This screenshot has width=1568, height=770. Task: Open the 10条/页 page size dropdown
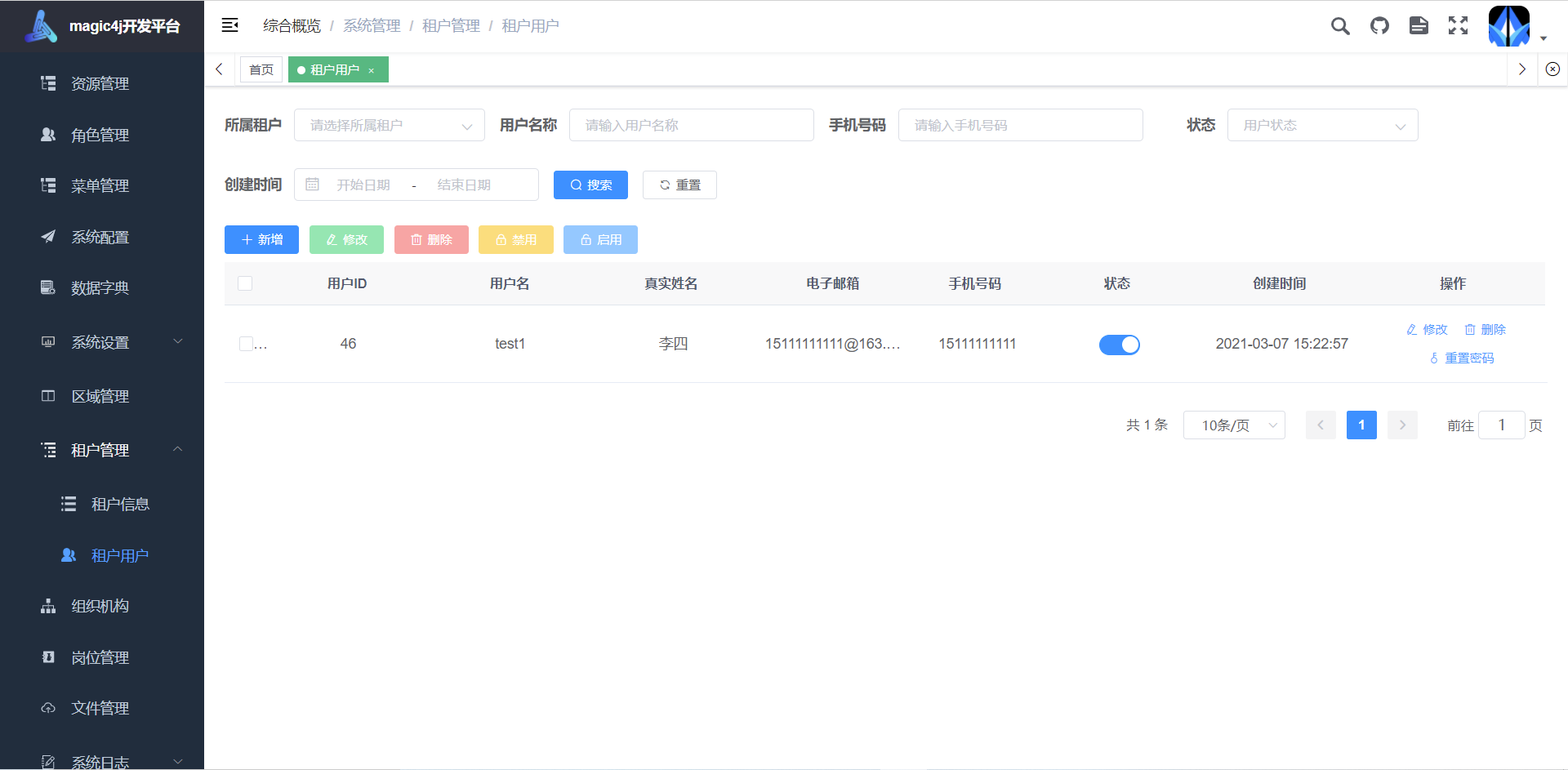(x=1234, y=425)
